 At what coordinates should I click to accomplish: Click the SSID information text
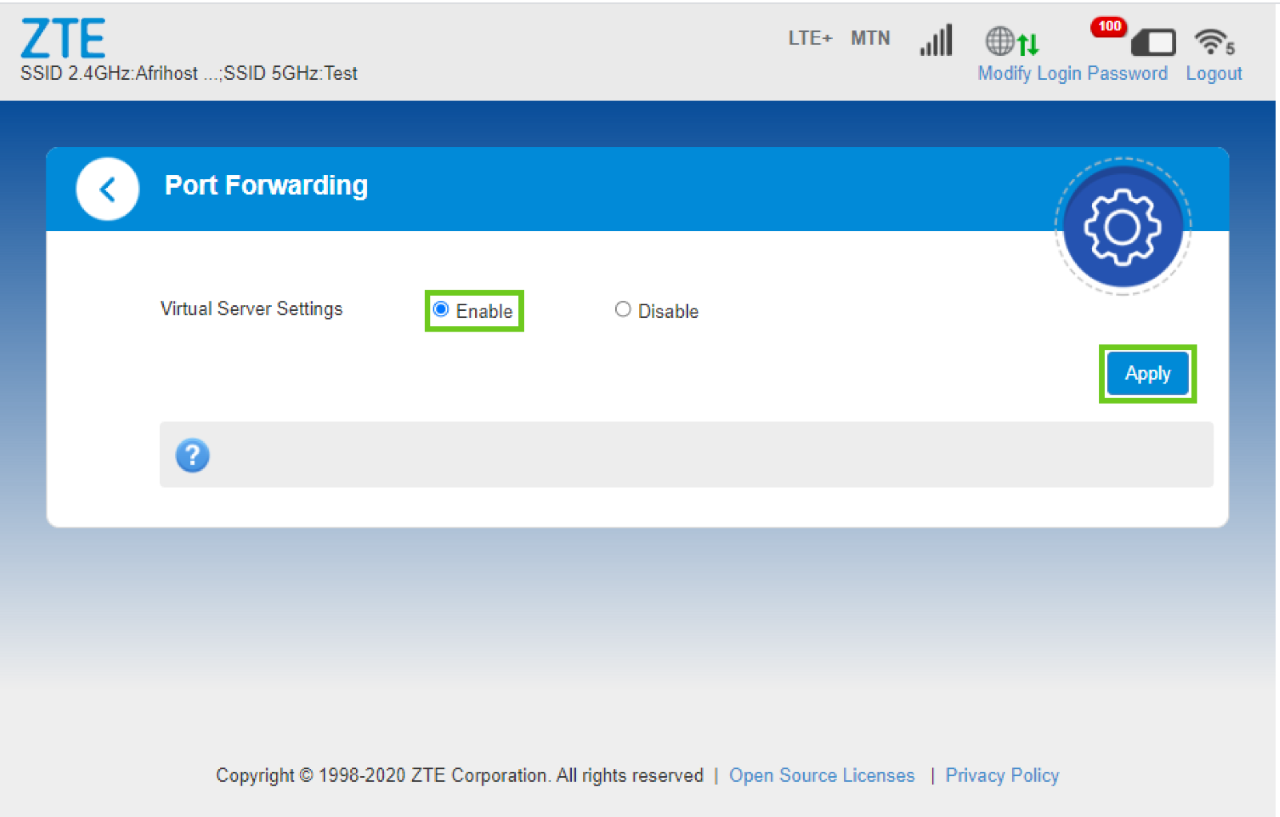coord(189,73)
